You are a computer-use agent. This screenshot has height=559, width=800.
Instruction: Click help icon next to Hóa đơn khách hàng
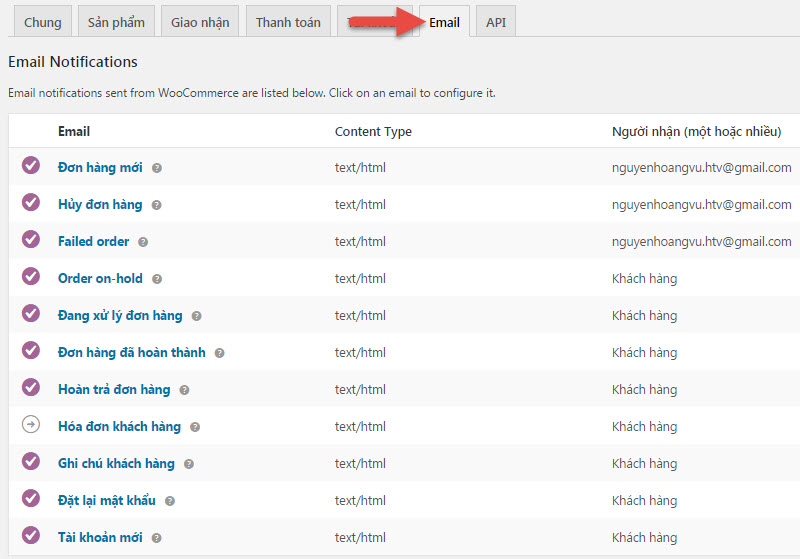195,427
